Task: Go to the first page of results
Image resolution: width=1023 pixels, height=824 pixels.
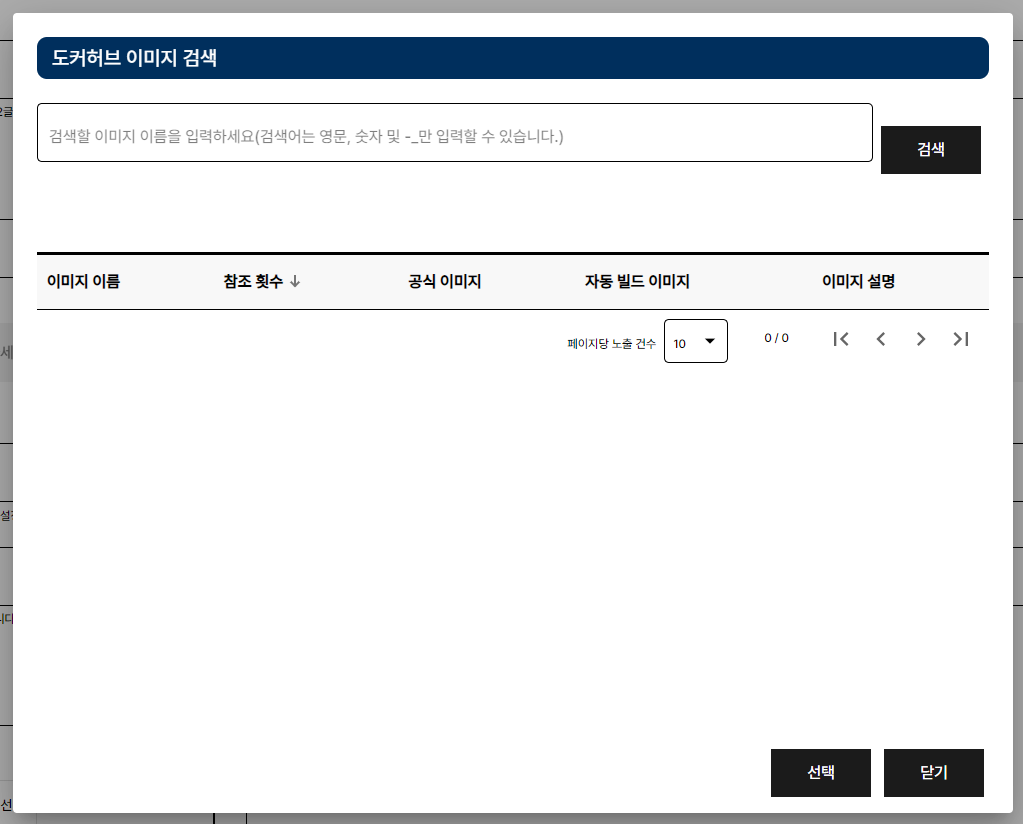Action: pyautogui.click(x=841, y=339)
